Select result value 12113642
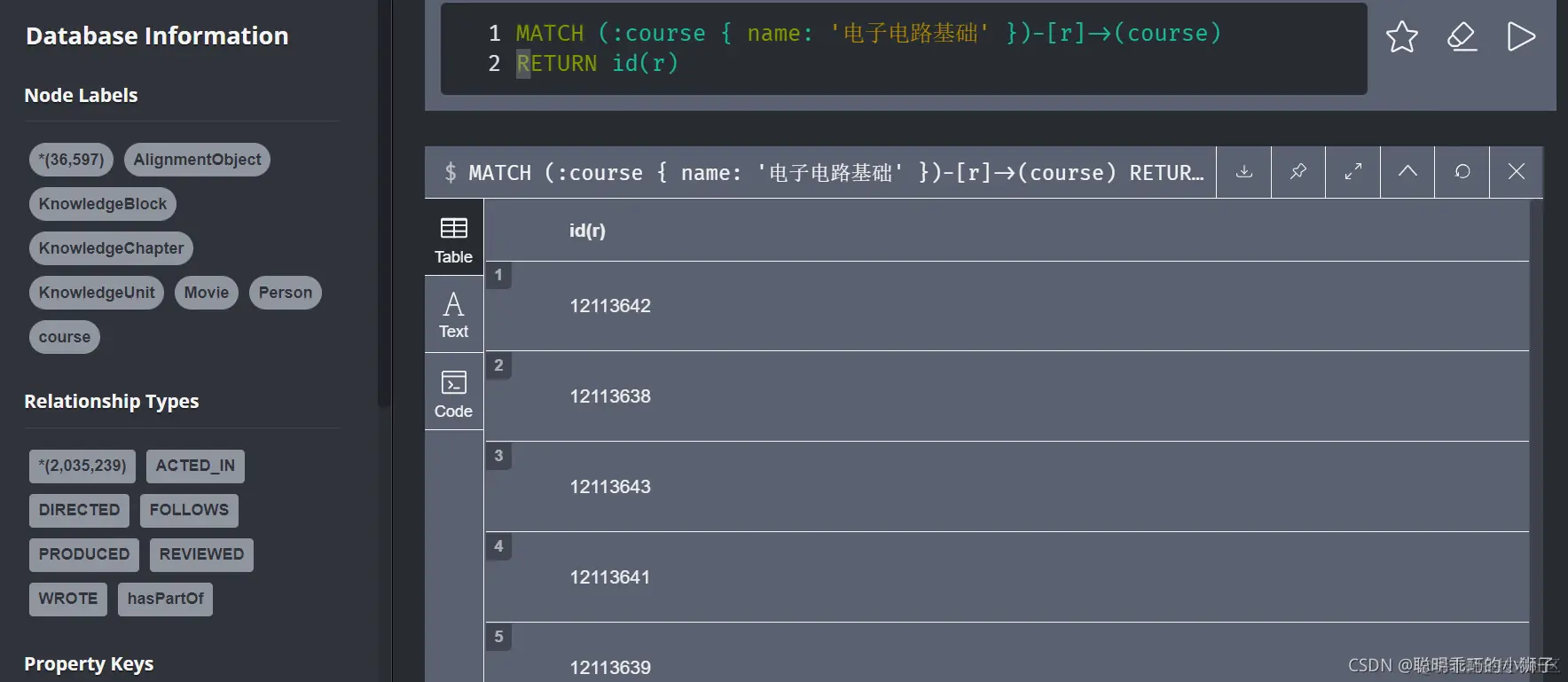This screenshot has height=682, width=1568. point(610,306)
